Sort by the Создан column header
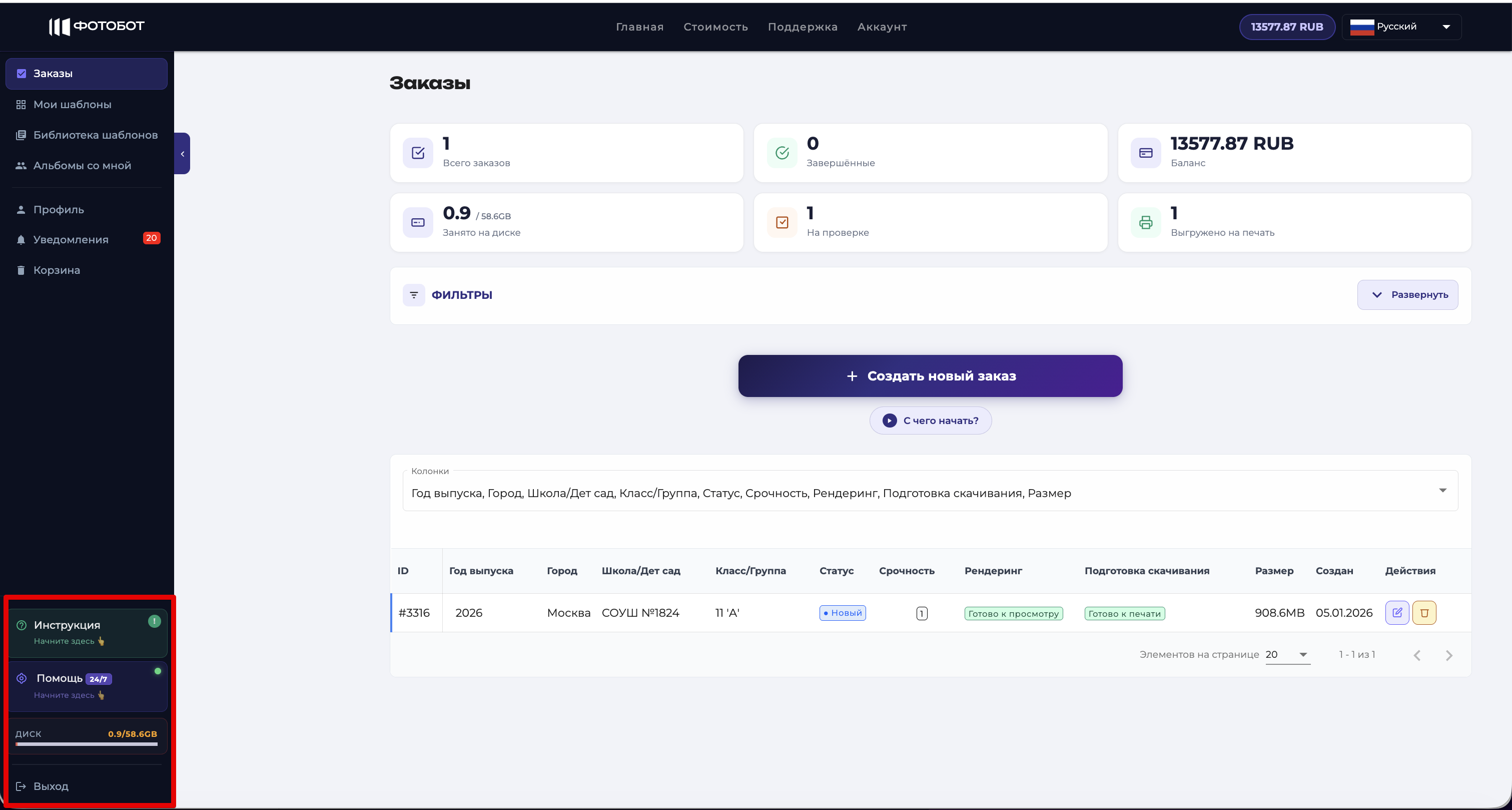The height and width of the screenshot is (810, 1512). click(x=1334, y=571)
